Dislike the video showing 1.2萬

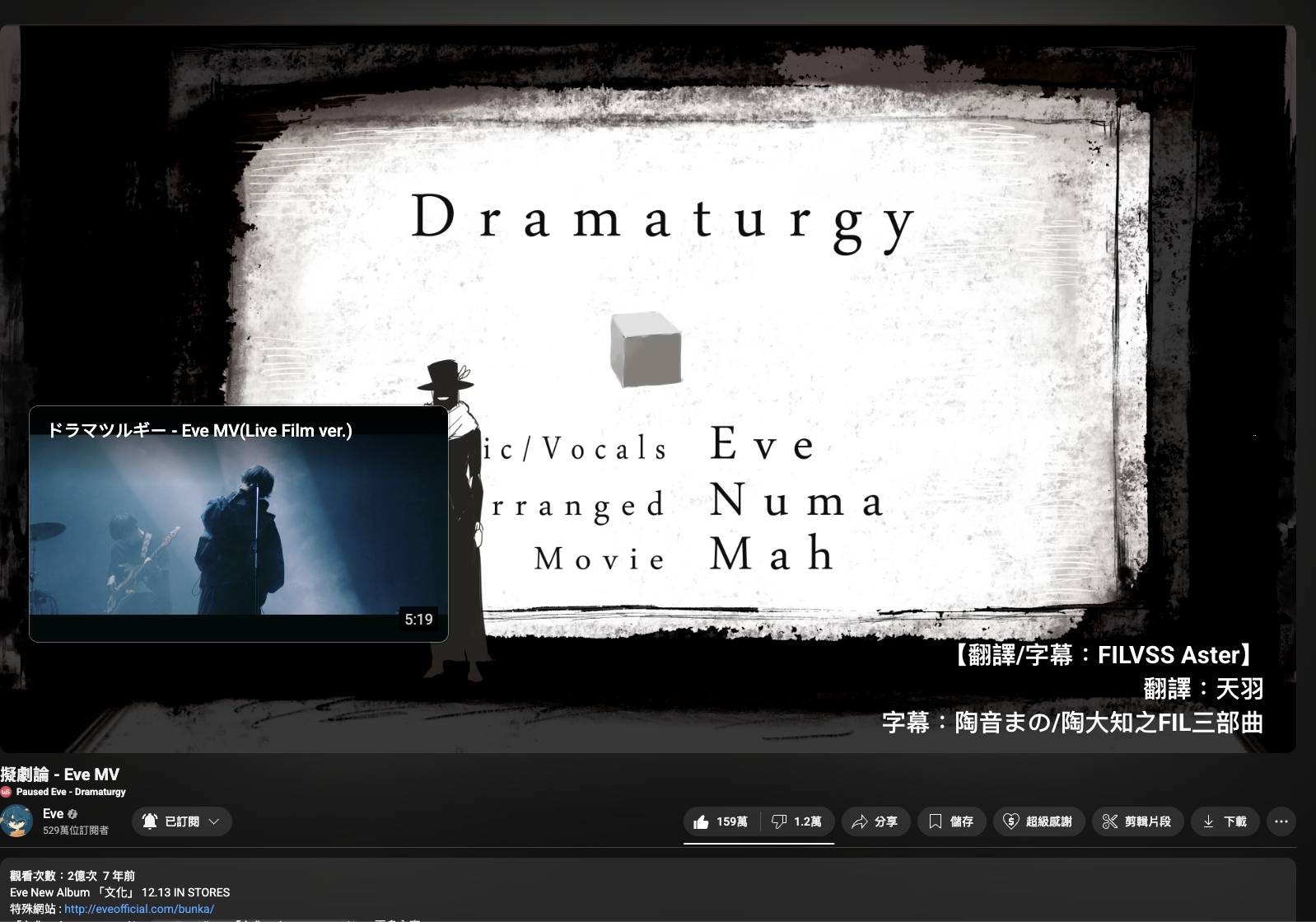point(797,821)
